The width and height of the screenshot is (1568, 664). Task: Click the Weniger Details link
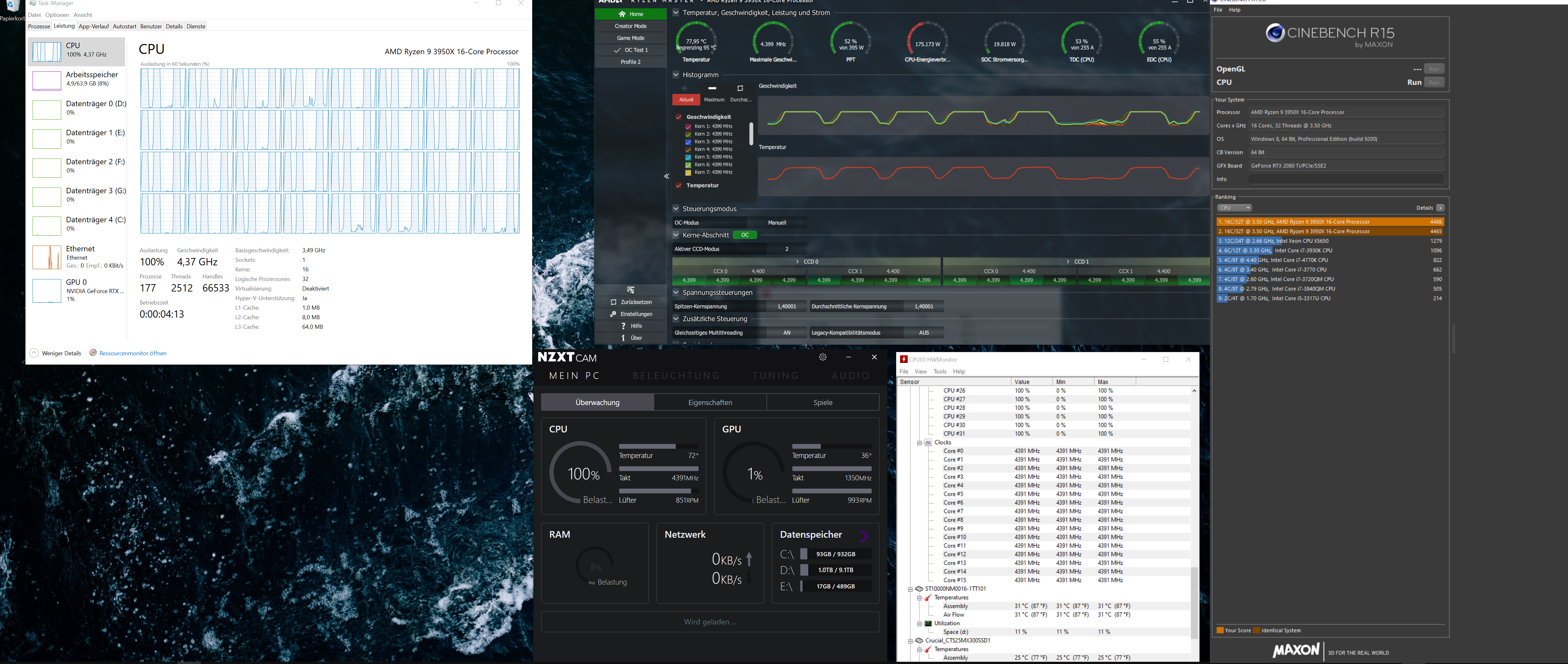[x=62, y=354]
